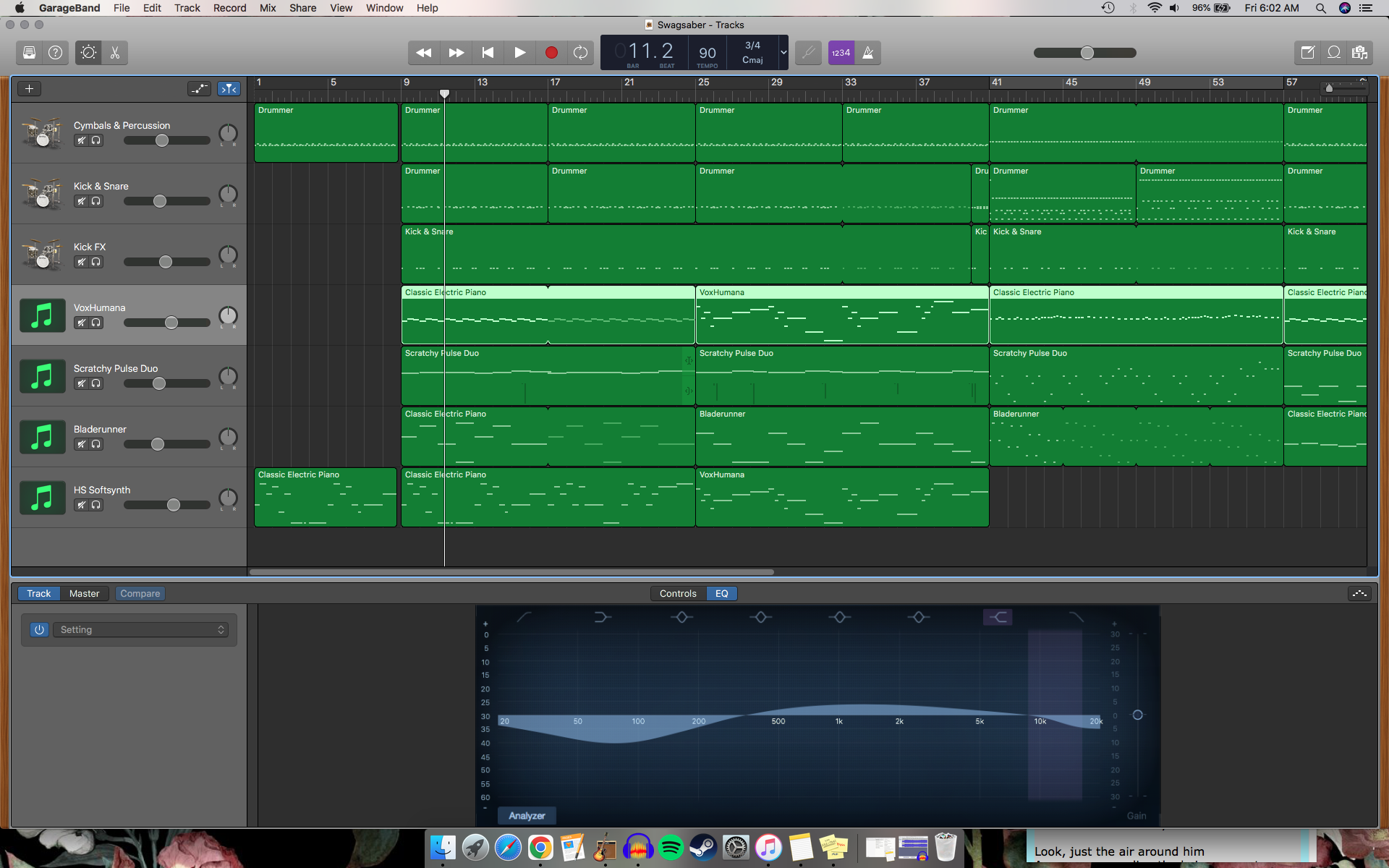Viewport: 1389px width, 868px height.
Task: Select the Bladerunner instrument icon
Action: (x=42, y=437)
